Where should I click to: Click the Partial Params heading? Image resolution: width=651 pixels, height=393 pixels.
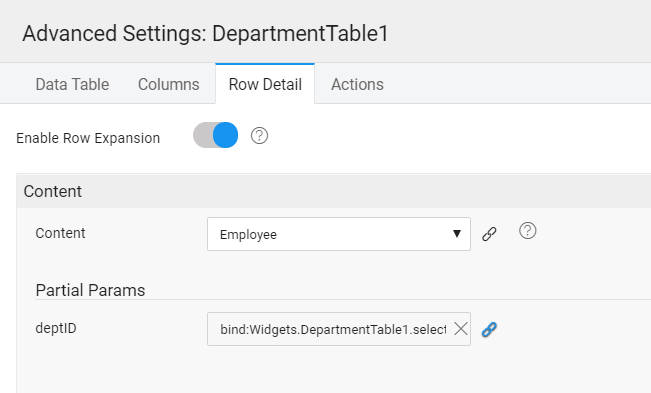[91, 290]
